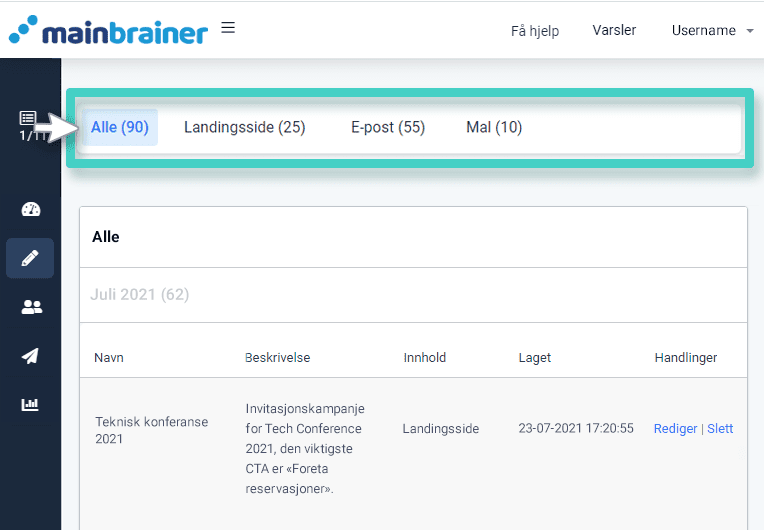Select the pencil create icon
The height and width of the screenshot is (530, 764).
coord(30,258)
